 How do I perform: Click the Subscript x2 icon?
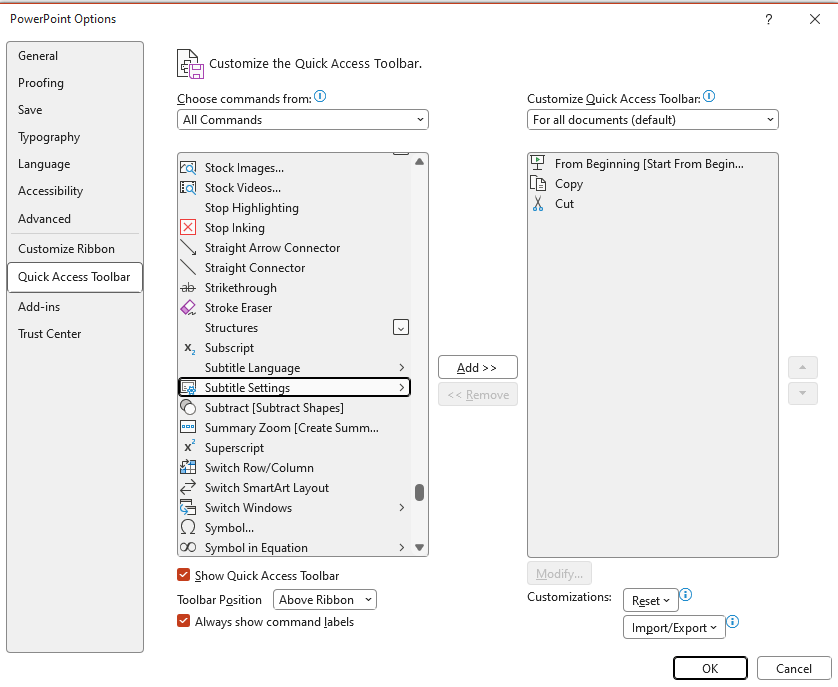(x=189, y=348)
